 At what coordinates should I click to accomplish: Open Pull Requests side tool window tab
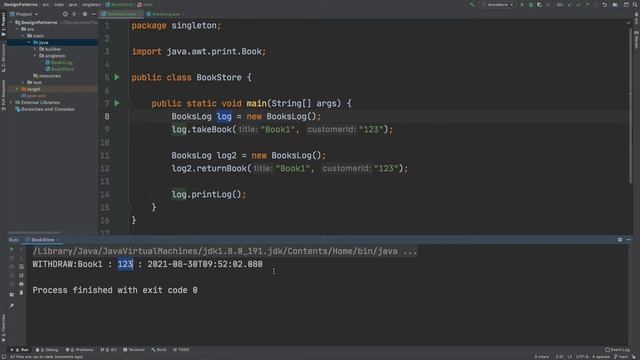(3, 95)
